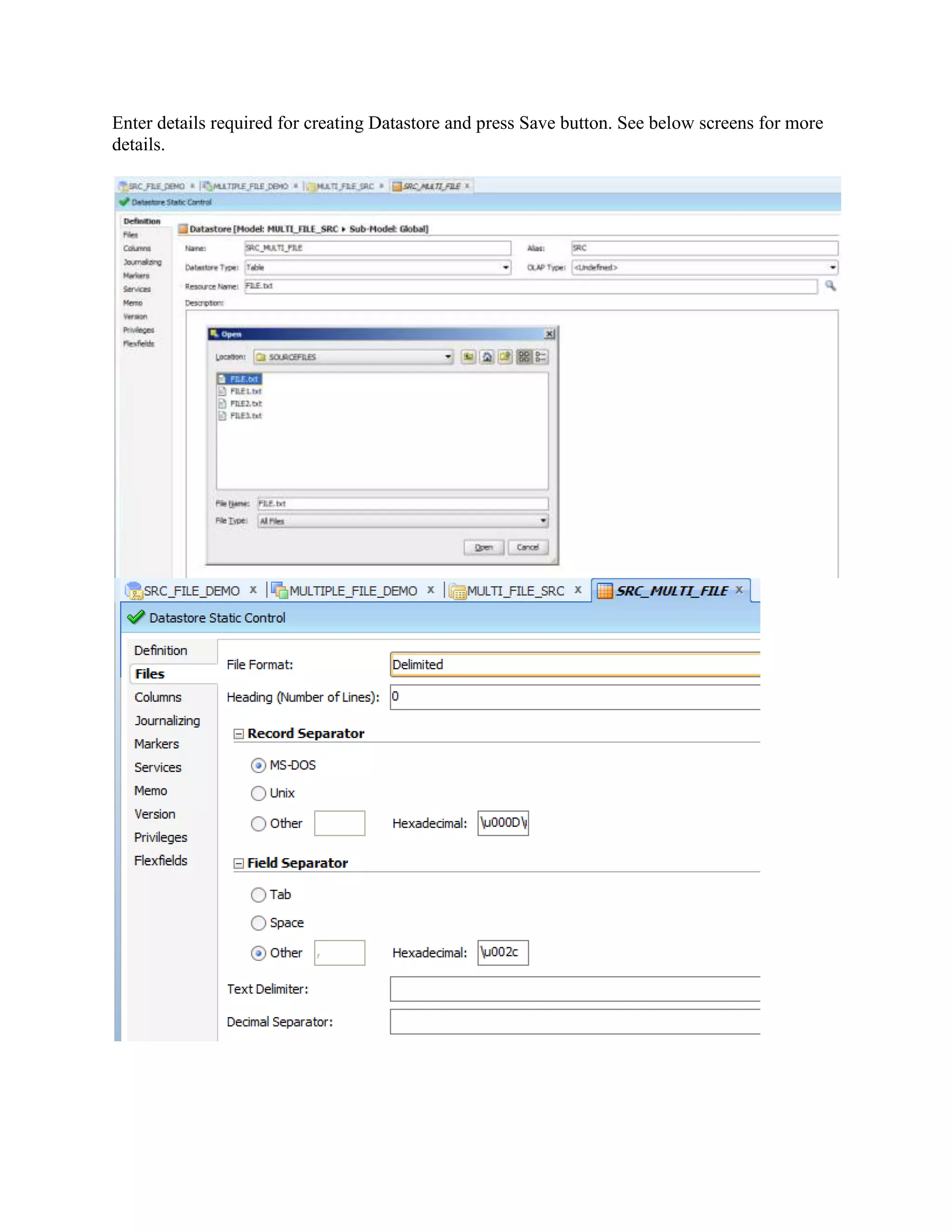Click green checkmark icon beside large Datastore Static Control
The image size is (952, 1232).
pyautogui.click(x=136, y=617)
